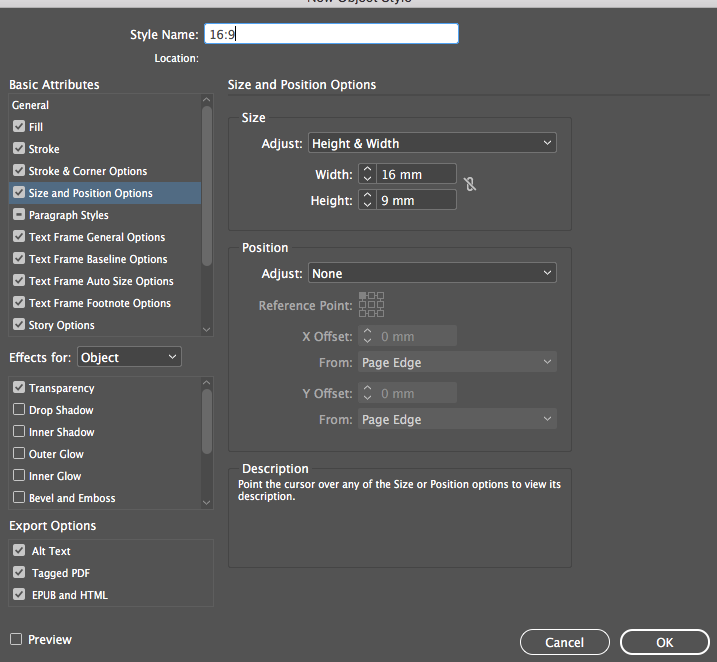Click the Height stepper arrows
The height and width of the screenshot is (662, 717).
367,200
